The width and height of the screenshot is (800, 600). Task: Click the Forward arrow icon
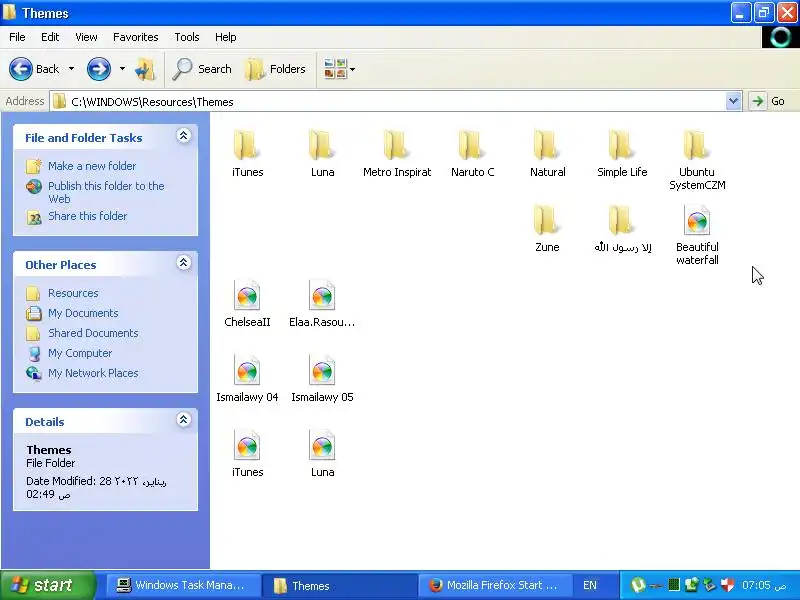point(98,69)
